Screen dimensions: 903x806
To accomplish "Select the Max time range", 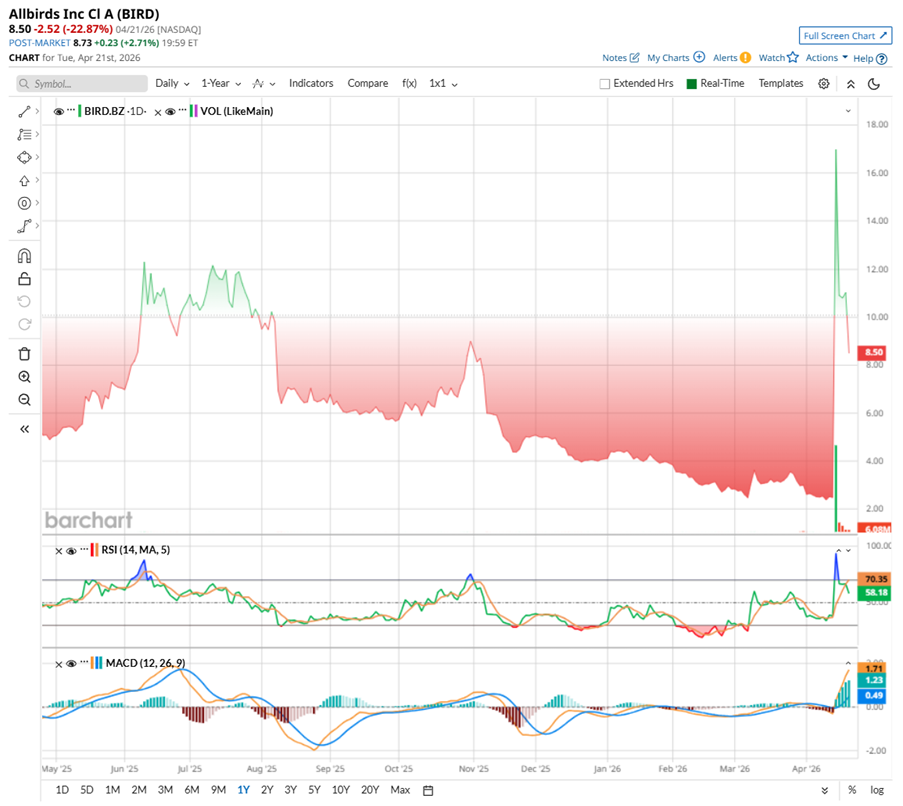I will (400, 790).
